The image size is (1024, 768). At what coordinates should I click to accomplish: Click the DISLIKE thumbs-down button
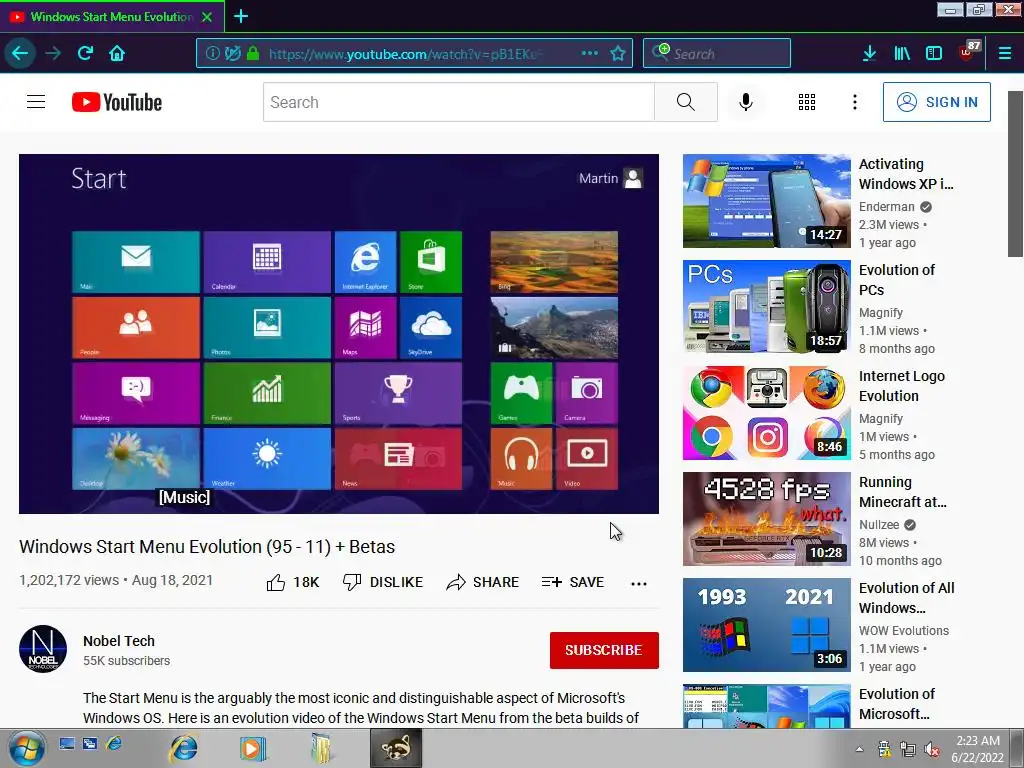pyautogui.click(x=383, y=582)
